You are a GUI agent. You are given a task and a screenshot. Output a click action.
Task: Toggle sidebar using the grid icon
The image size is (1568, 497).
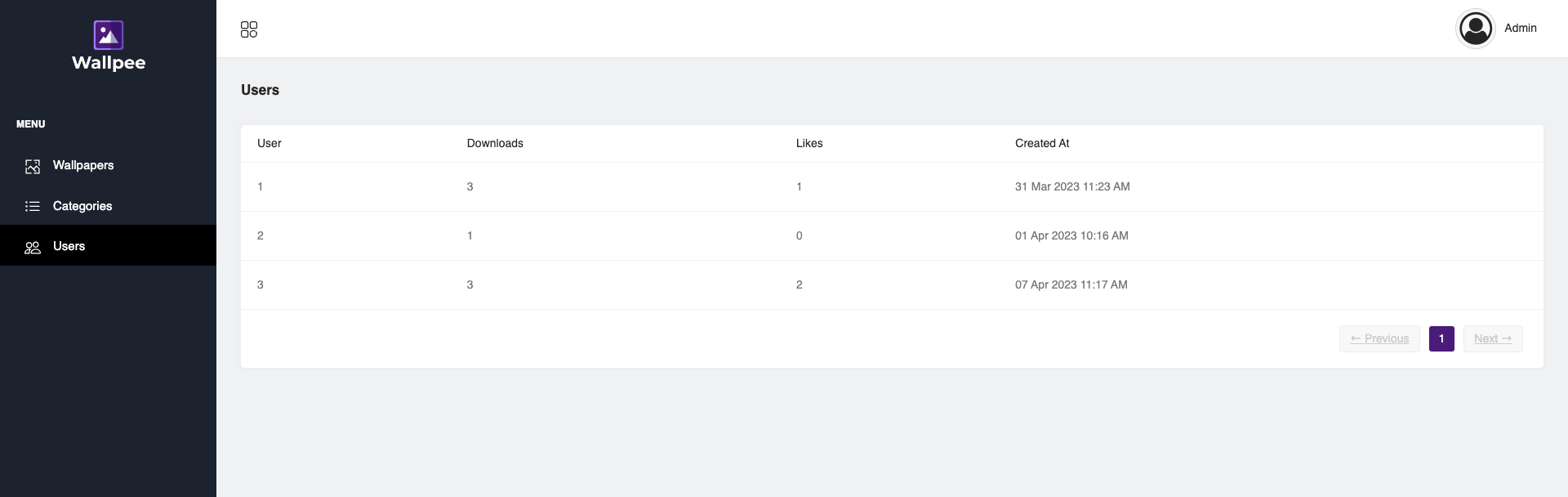point(249,29)
